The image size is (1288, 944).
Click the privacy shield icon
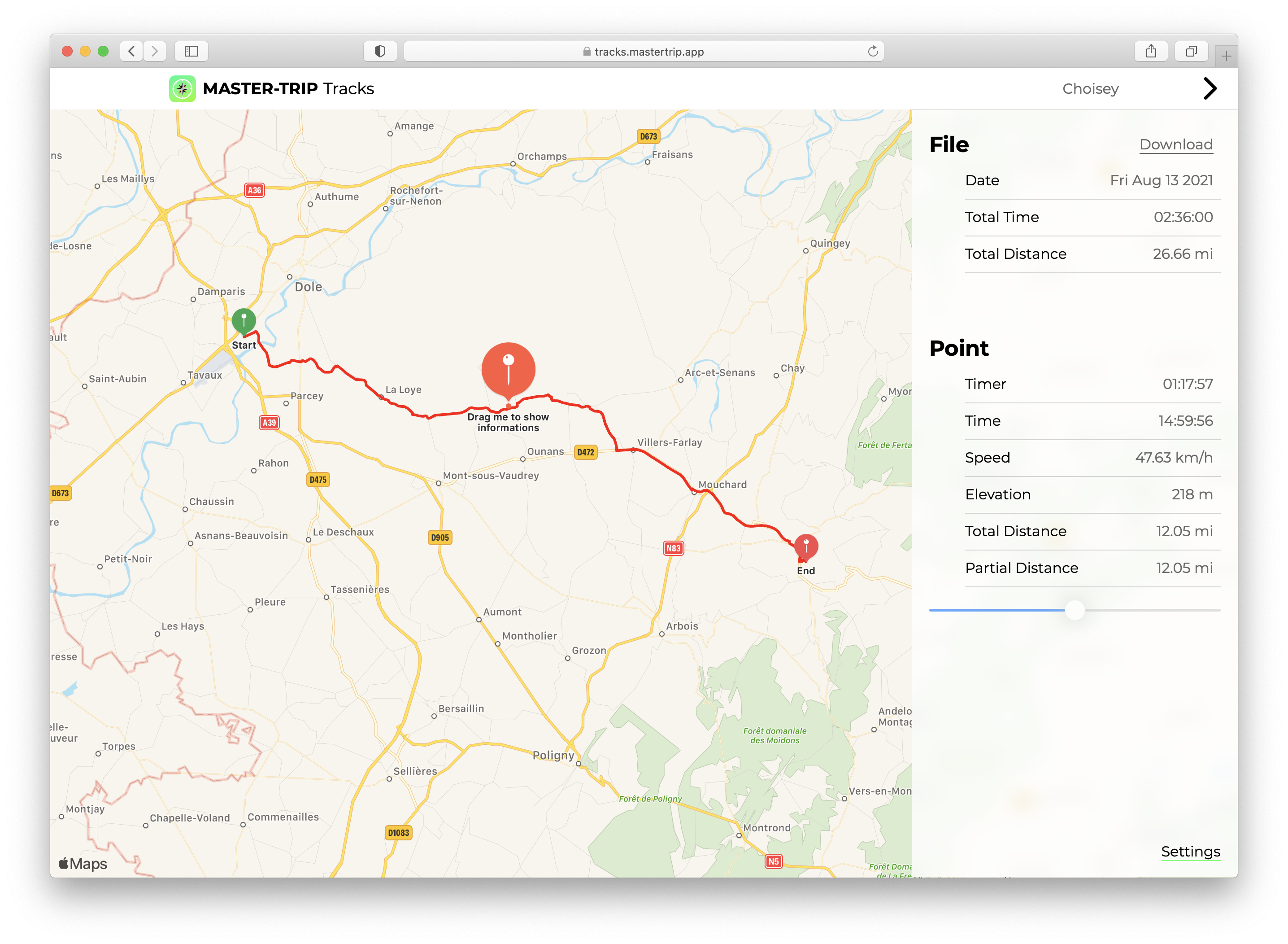tap(380, 52)
